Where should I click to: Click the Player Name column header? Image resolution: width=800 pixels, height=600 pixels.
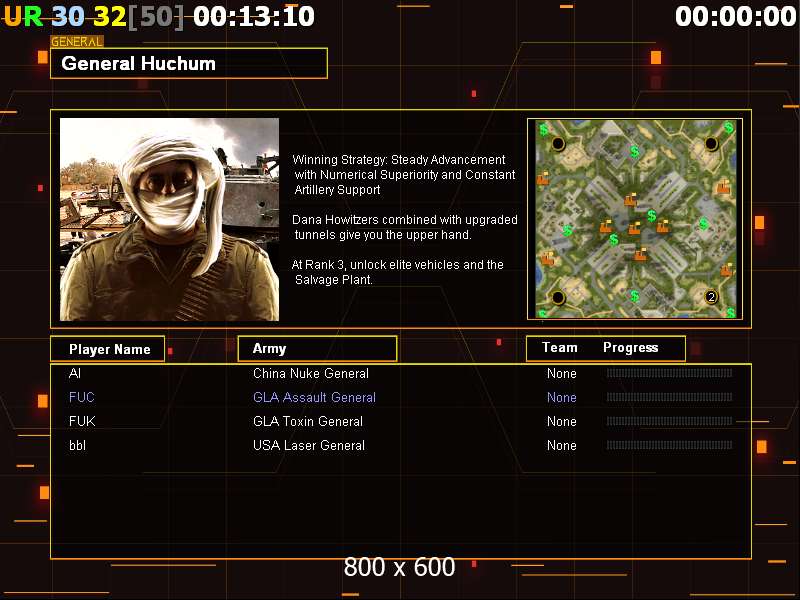point(108,349)
